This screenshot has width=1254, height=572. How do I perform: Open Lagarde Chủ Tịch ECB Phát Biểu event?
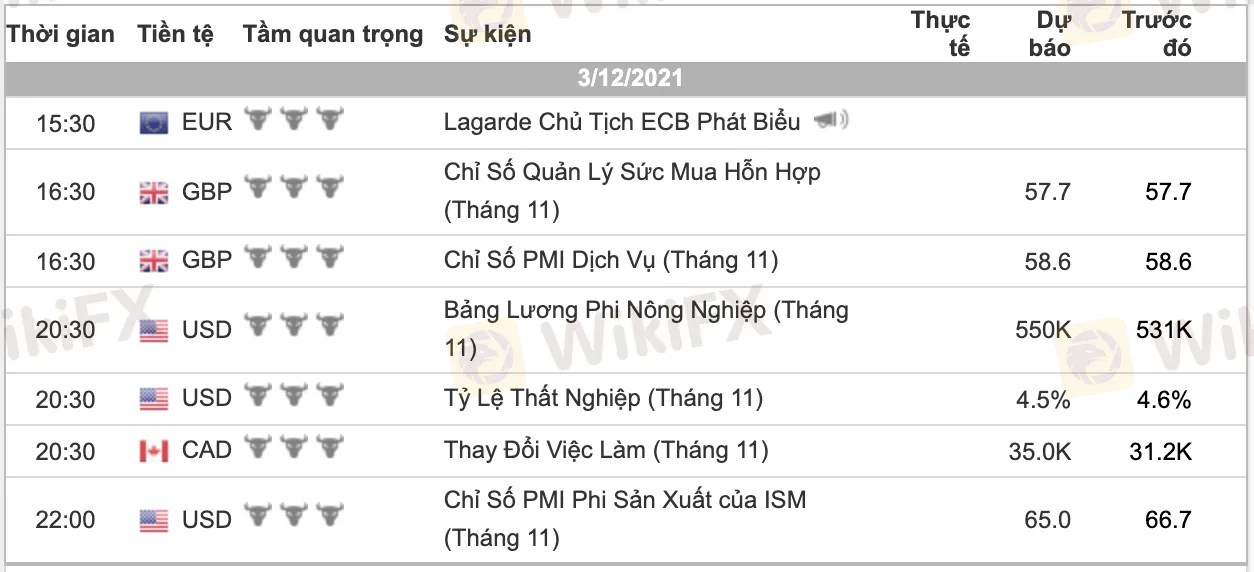(622, 122)
